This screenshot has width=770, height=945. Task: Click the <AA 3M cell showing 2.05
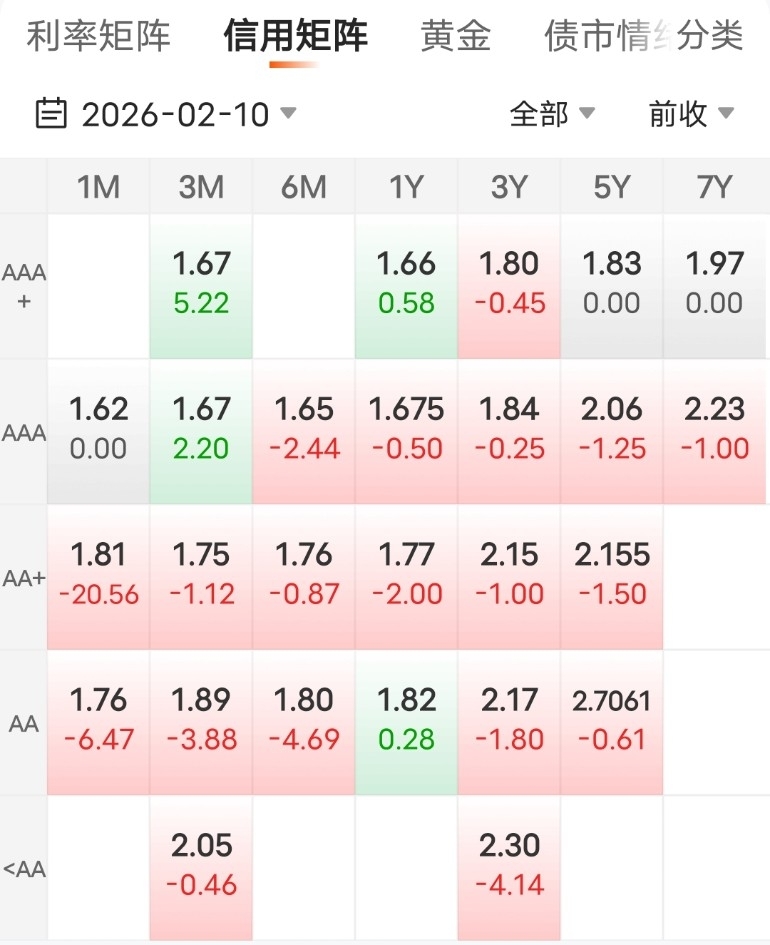click(201, 865)
